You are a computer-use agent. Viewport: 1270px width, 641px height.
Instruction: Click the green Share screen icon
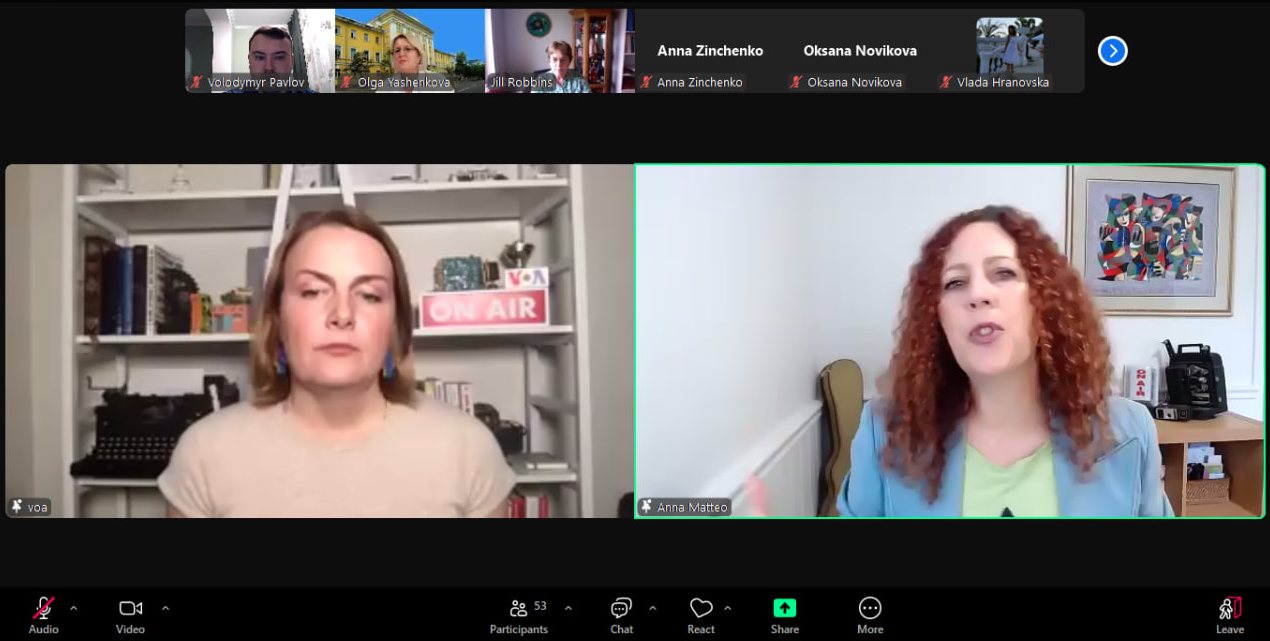point(785,608)
